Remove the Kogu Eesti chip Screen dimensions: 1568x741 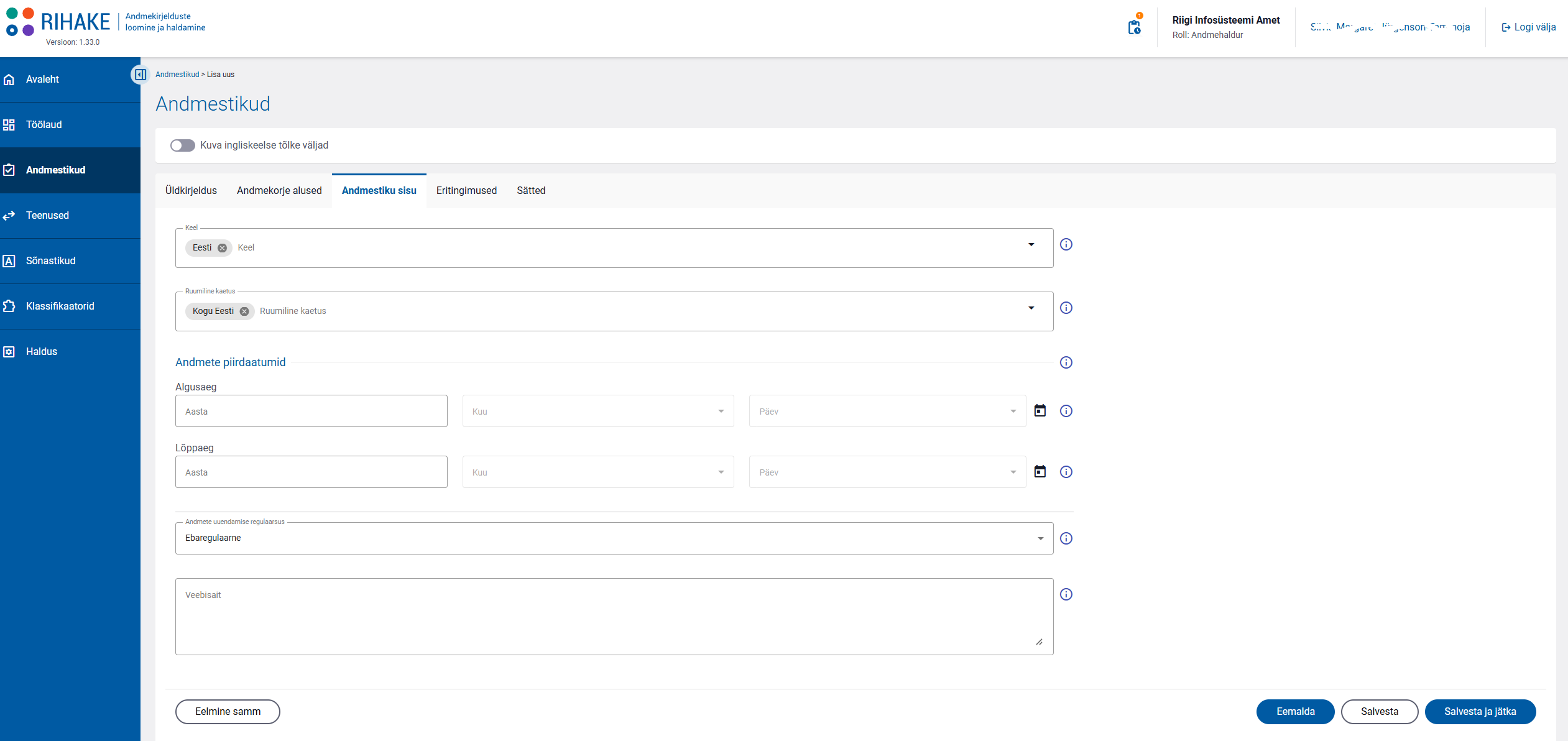[244, 311]
